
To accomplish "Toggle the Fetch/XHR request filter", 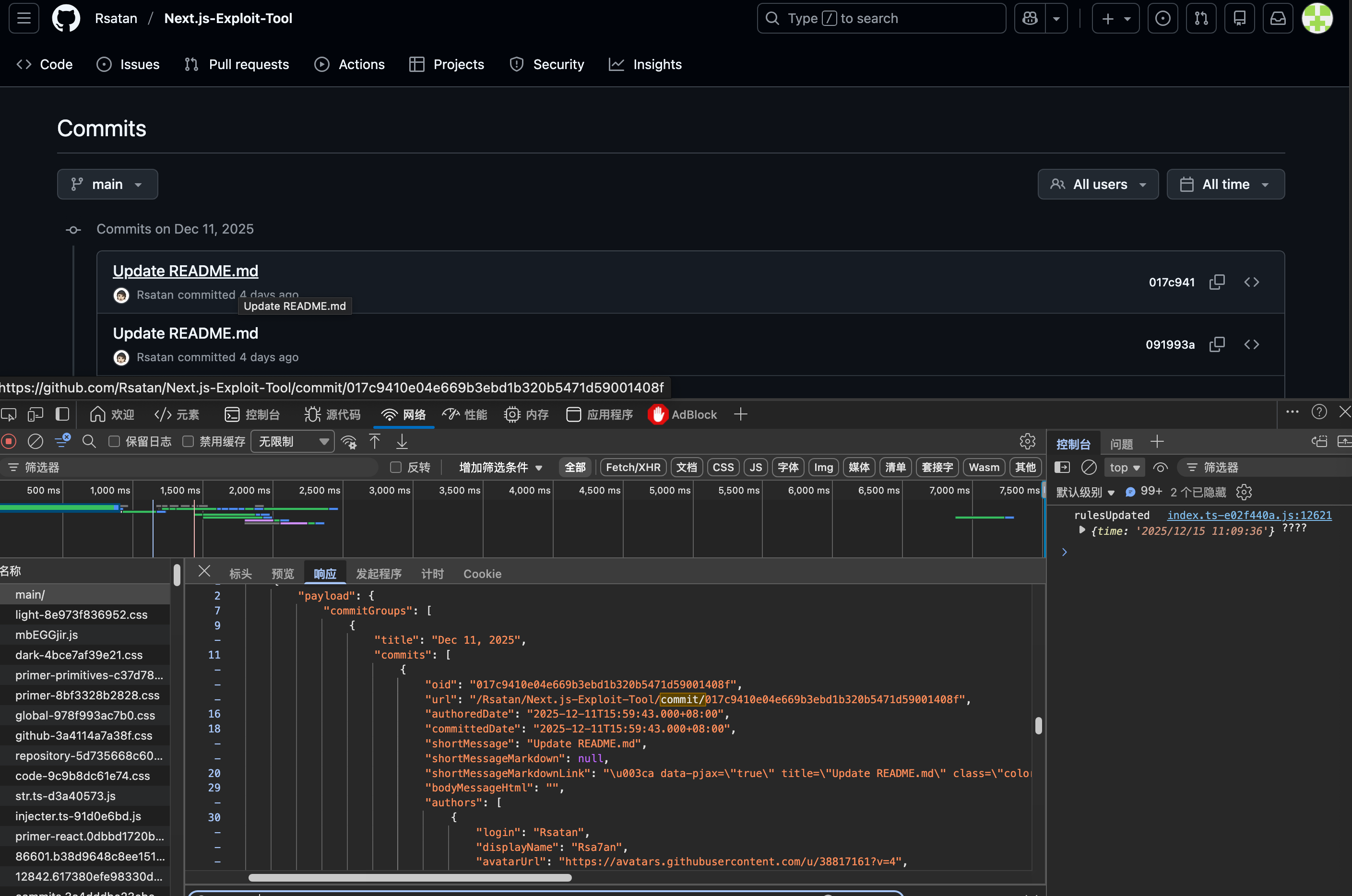I will (633, 468).
